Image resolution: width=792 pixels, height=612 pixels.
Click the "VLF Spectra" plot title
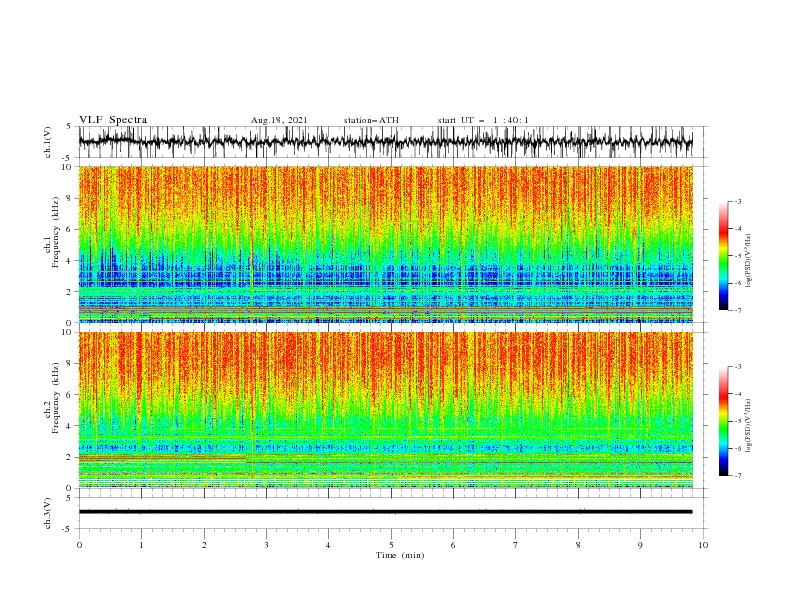coord(113,120)
